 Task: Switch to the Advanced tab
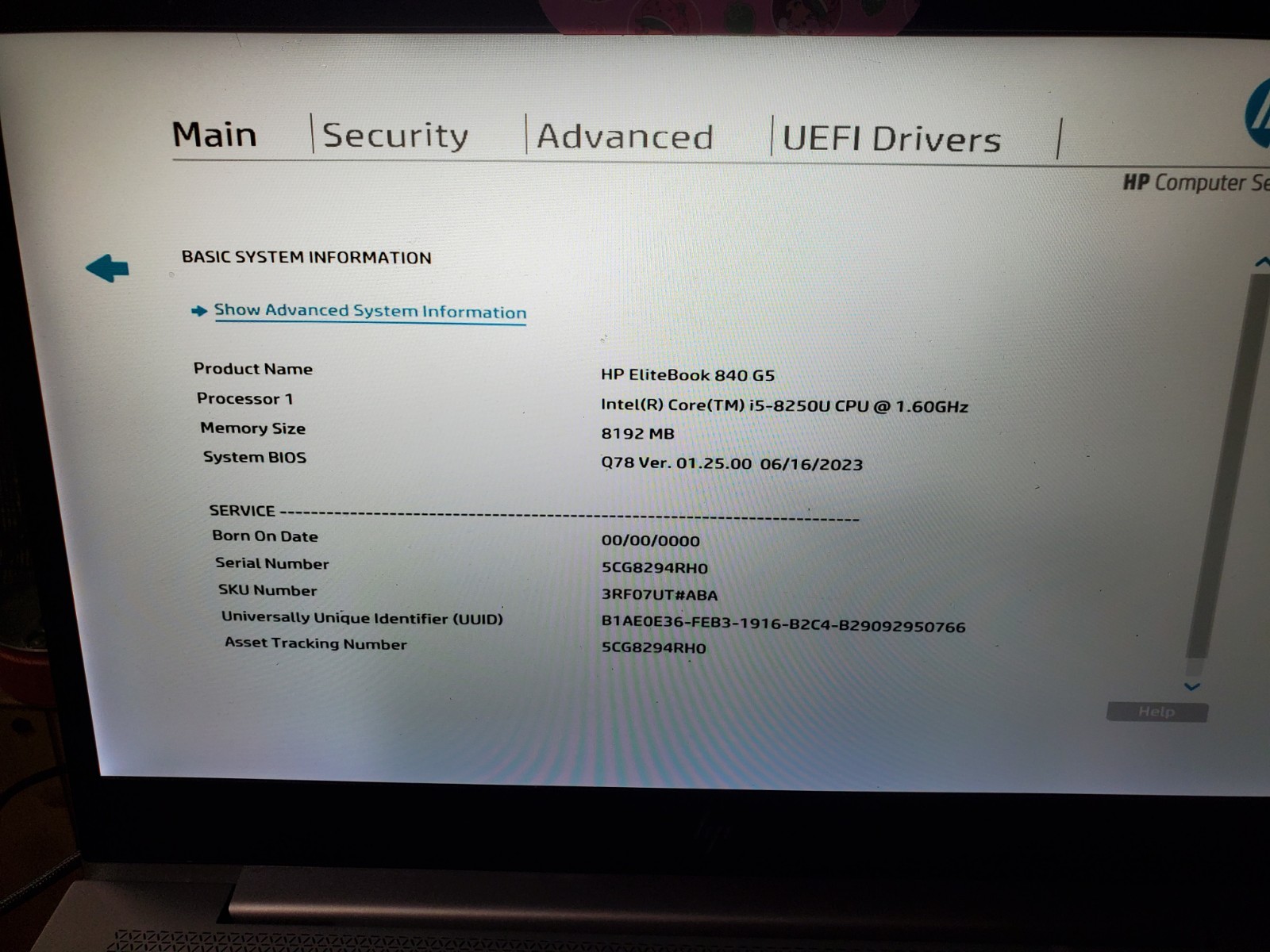point(625,136)
